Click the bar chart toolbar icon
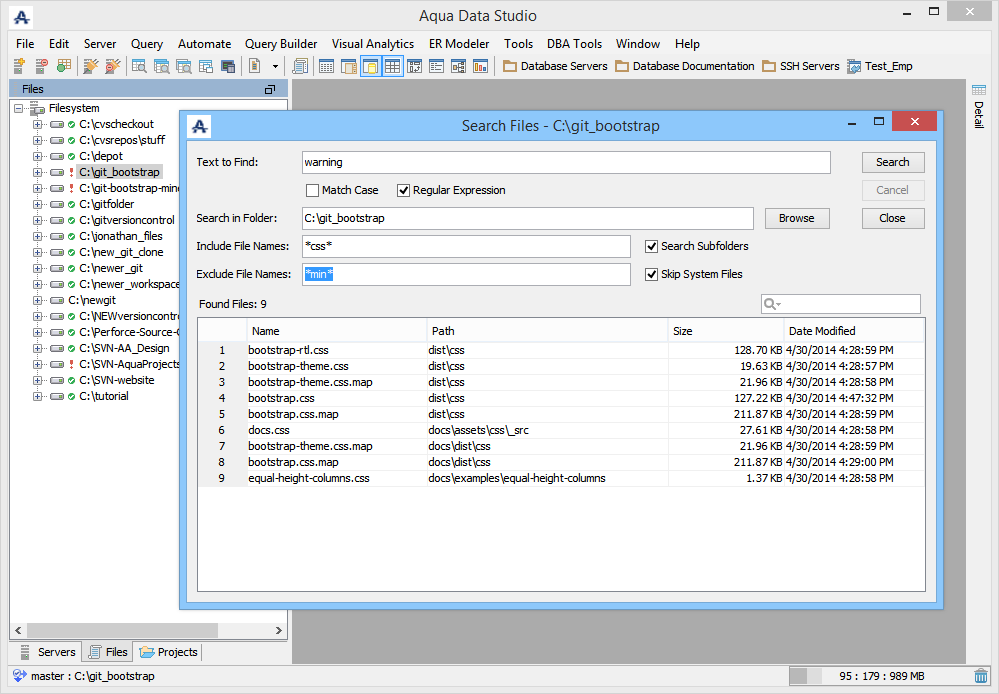This screenshot has height=694, width=999. point(480,66)
